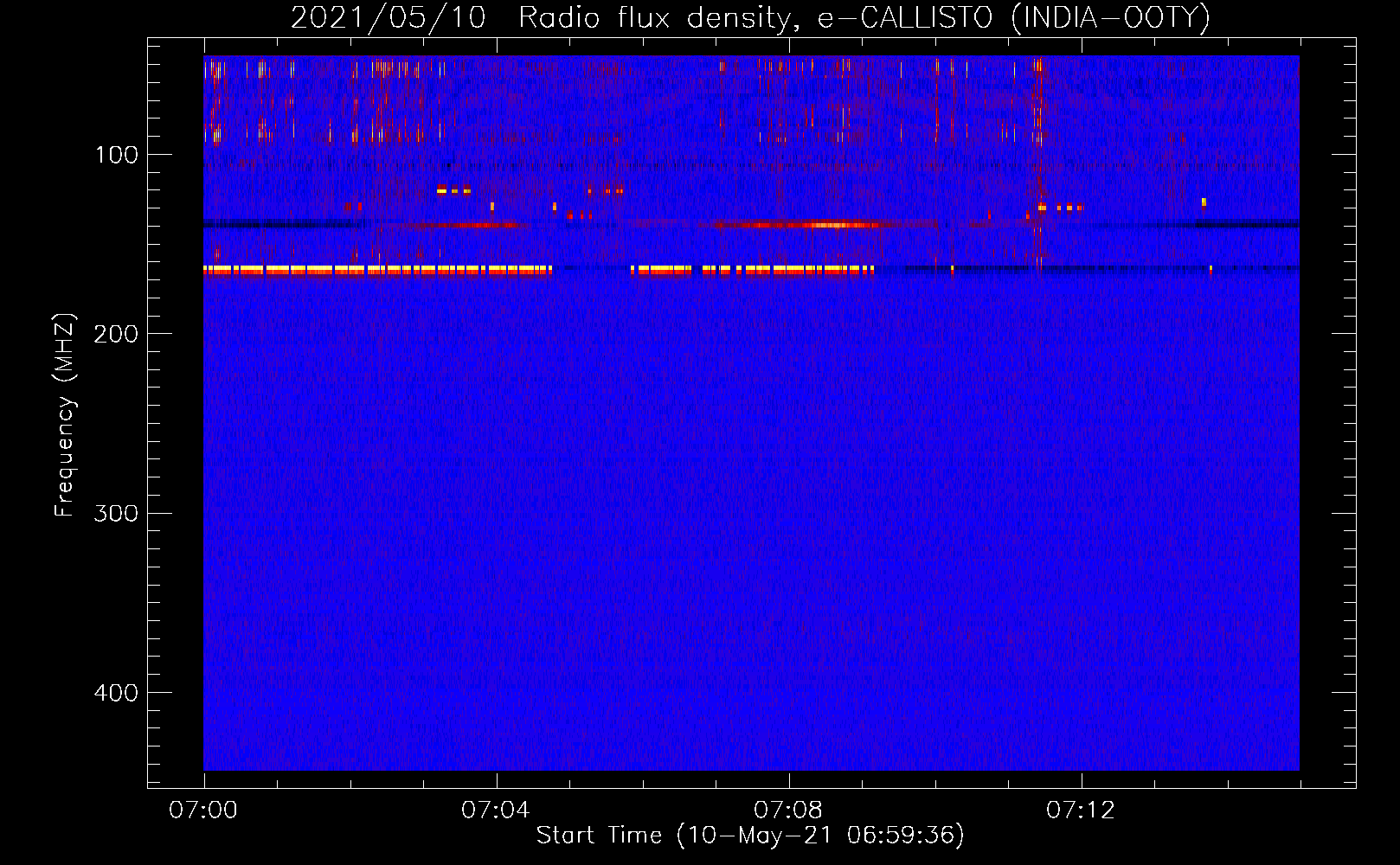
Task: Click the 'Start Time (10-May-21 06:59:36)' x-axis label
Action: point(750,836)
